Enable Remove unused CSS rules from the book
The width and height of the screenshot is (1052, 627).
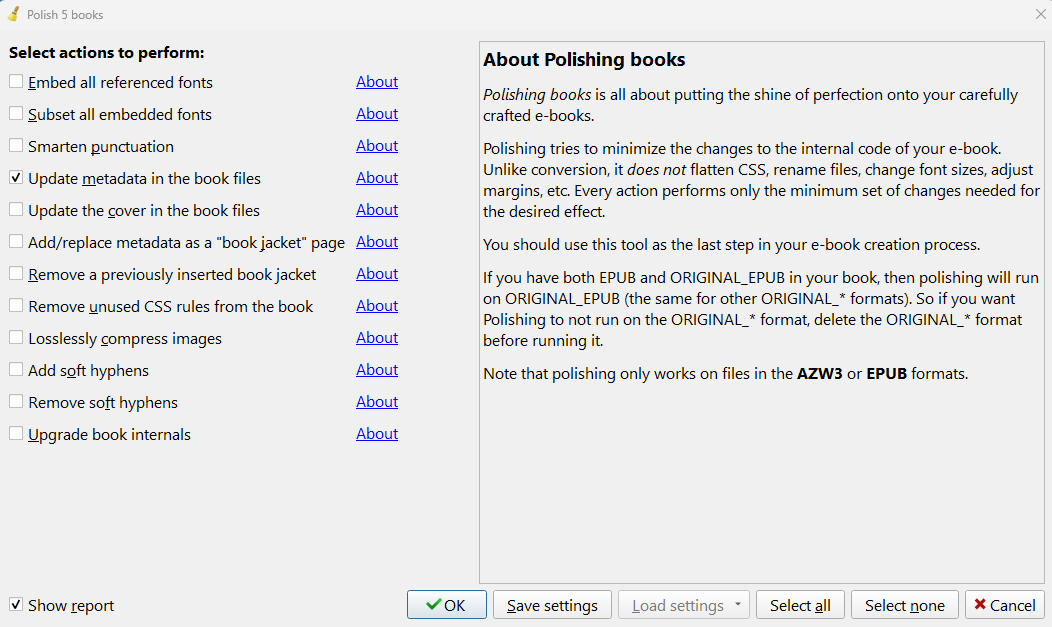(16, 306)
